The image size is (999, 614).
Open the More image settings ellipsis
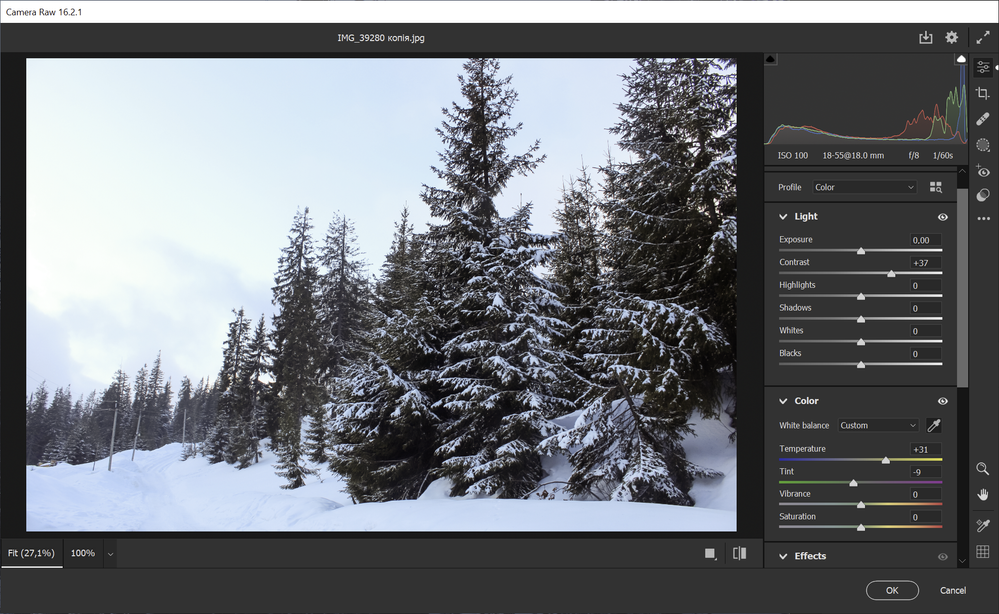click(983, 218)
